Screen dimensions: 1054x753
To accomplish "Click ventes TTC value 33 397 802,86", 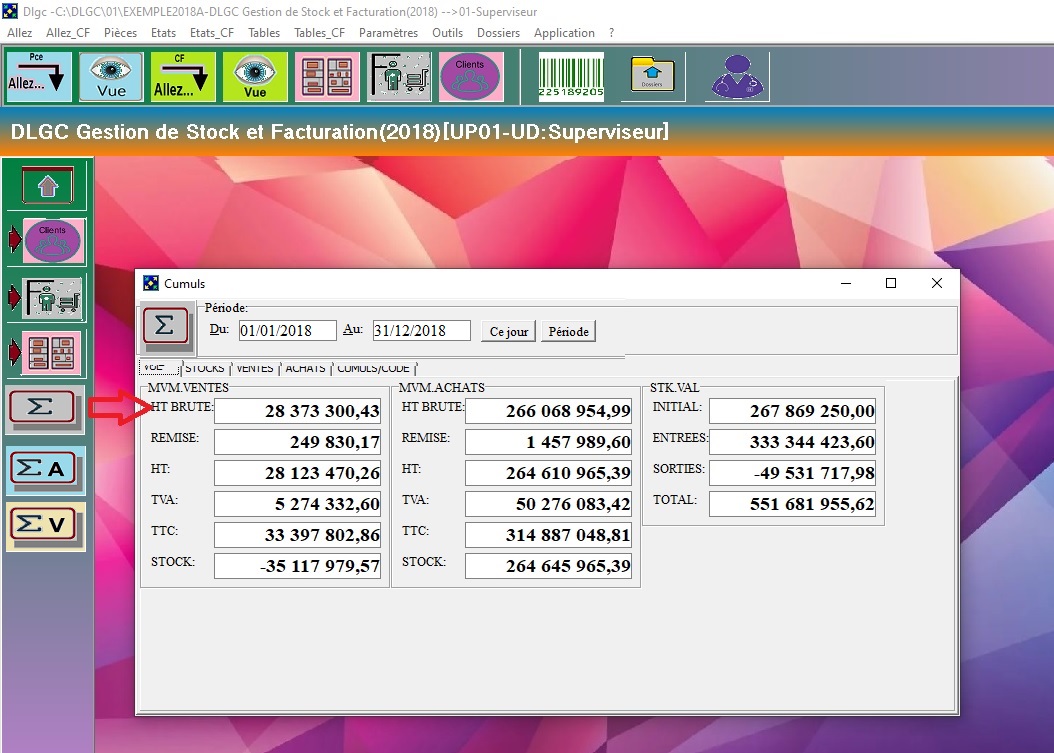I will [x=298, y=534].
